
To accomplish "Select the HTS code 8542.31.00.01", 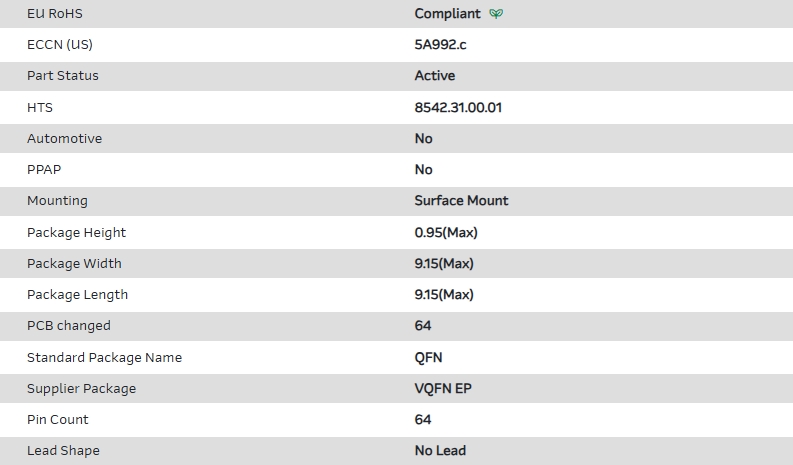I will pyautogui.click(x=458, y=107).
